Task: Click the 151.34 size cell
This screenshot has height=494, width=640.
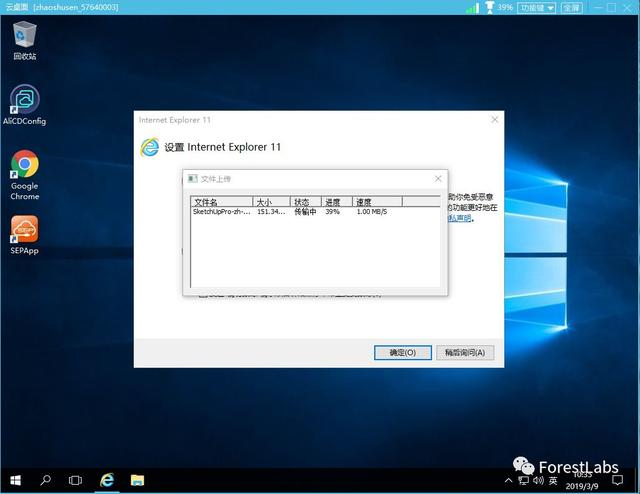Action: pos(271,211)
